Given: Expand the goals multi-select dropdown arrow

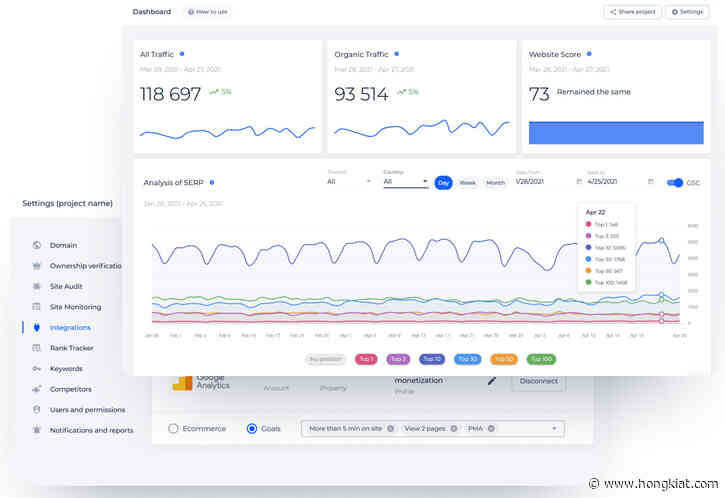Looking at the screenshot, I should click(554, 429).
